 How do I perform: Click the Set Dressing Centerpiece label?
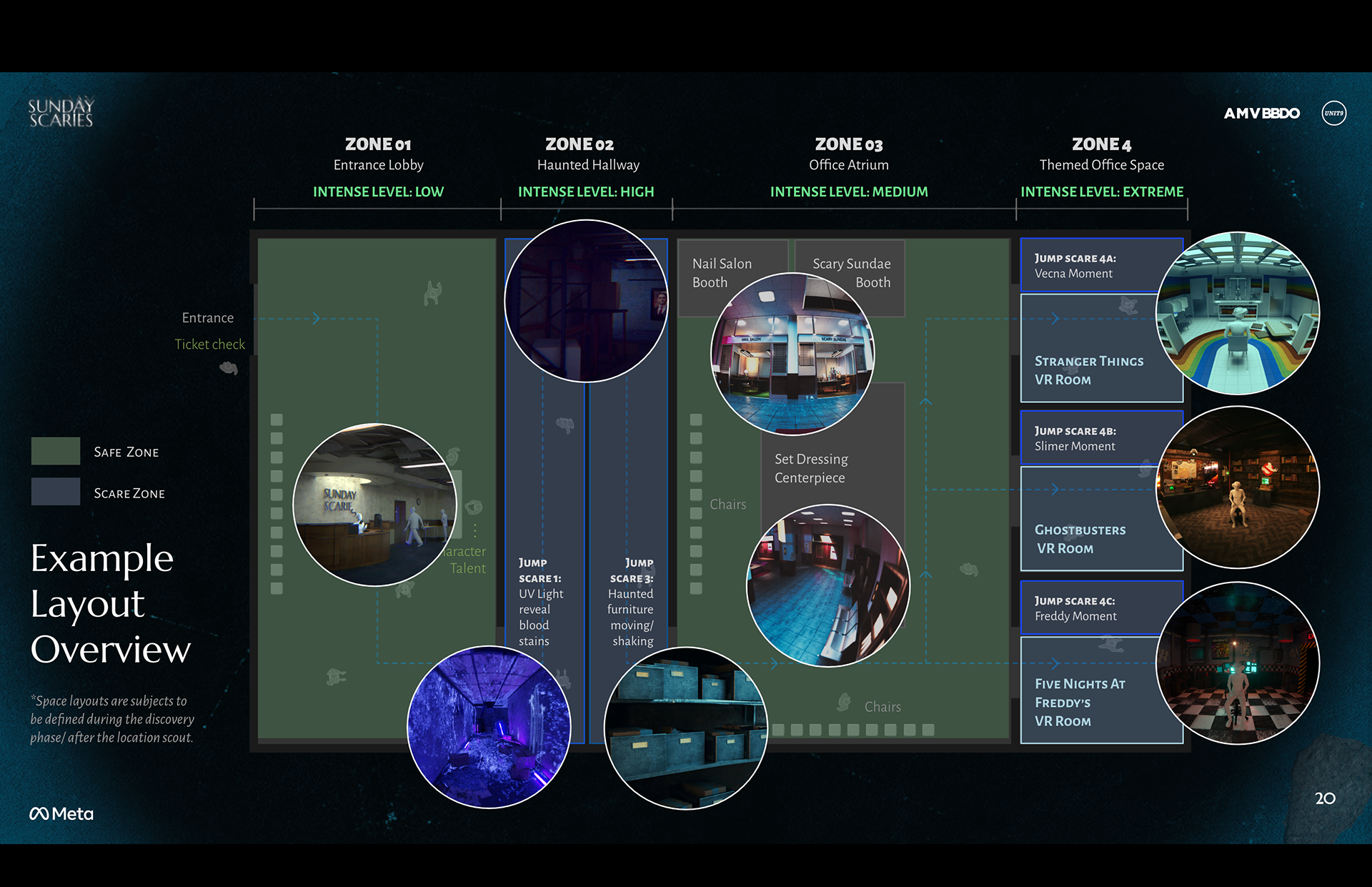(811, 468)
